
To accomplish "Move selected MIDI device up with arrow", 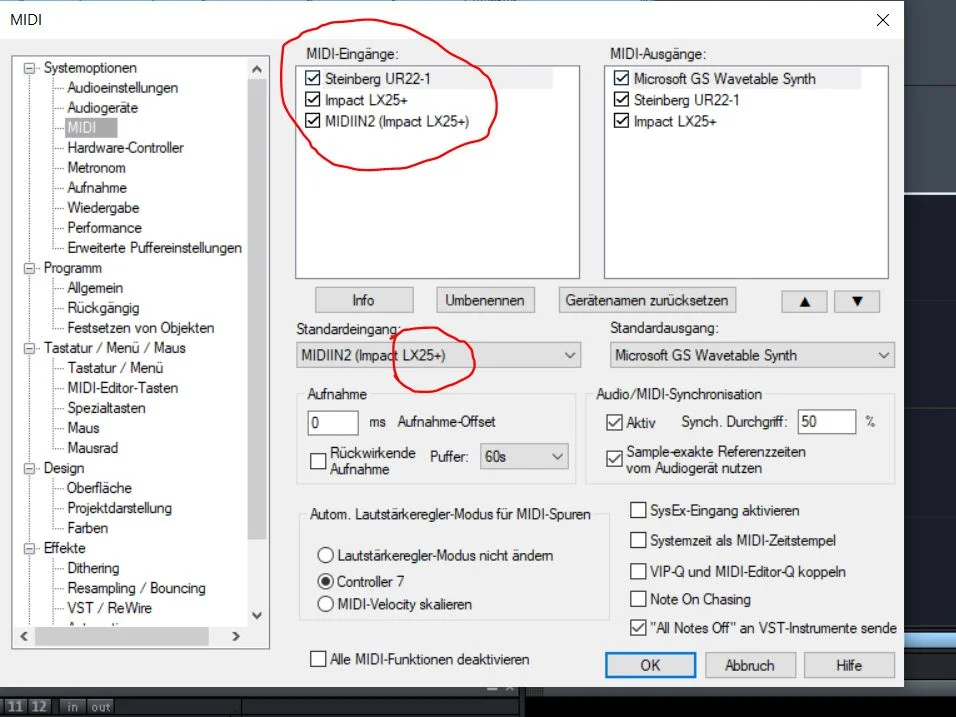I will [804, 301].
